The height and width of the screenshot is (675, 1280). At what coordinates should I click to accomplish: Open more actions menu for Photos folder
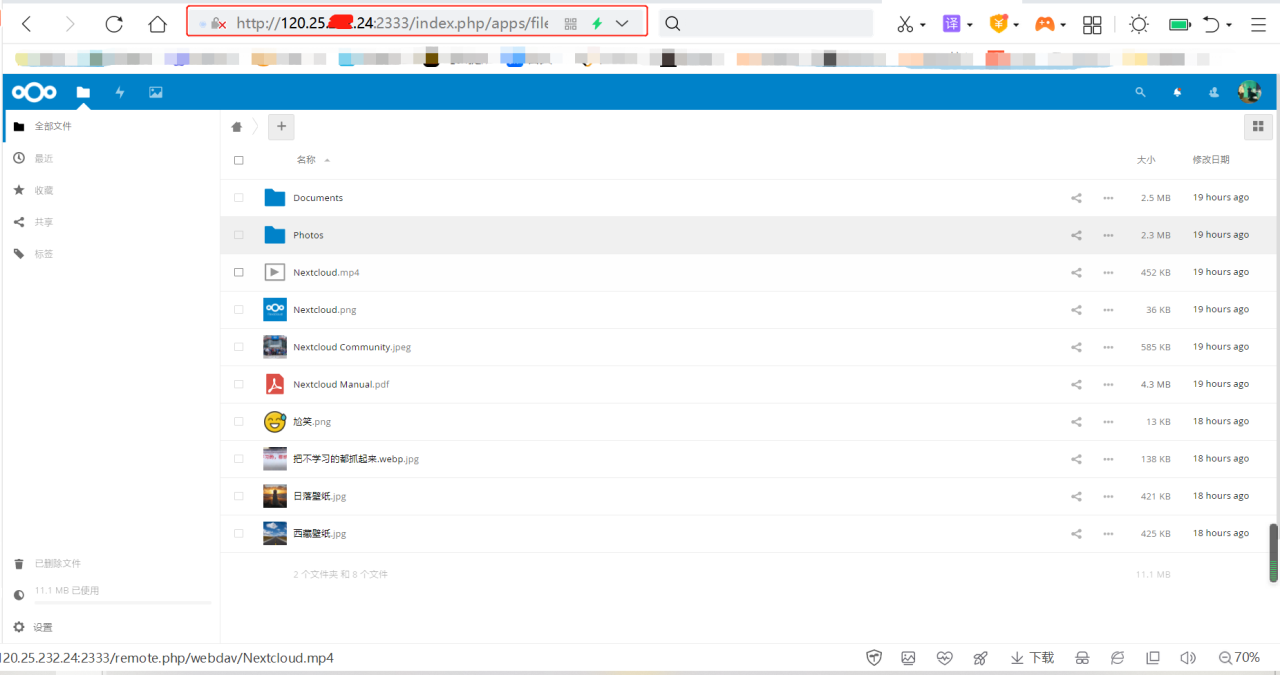coord(1108,235)
